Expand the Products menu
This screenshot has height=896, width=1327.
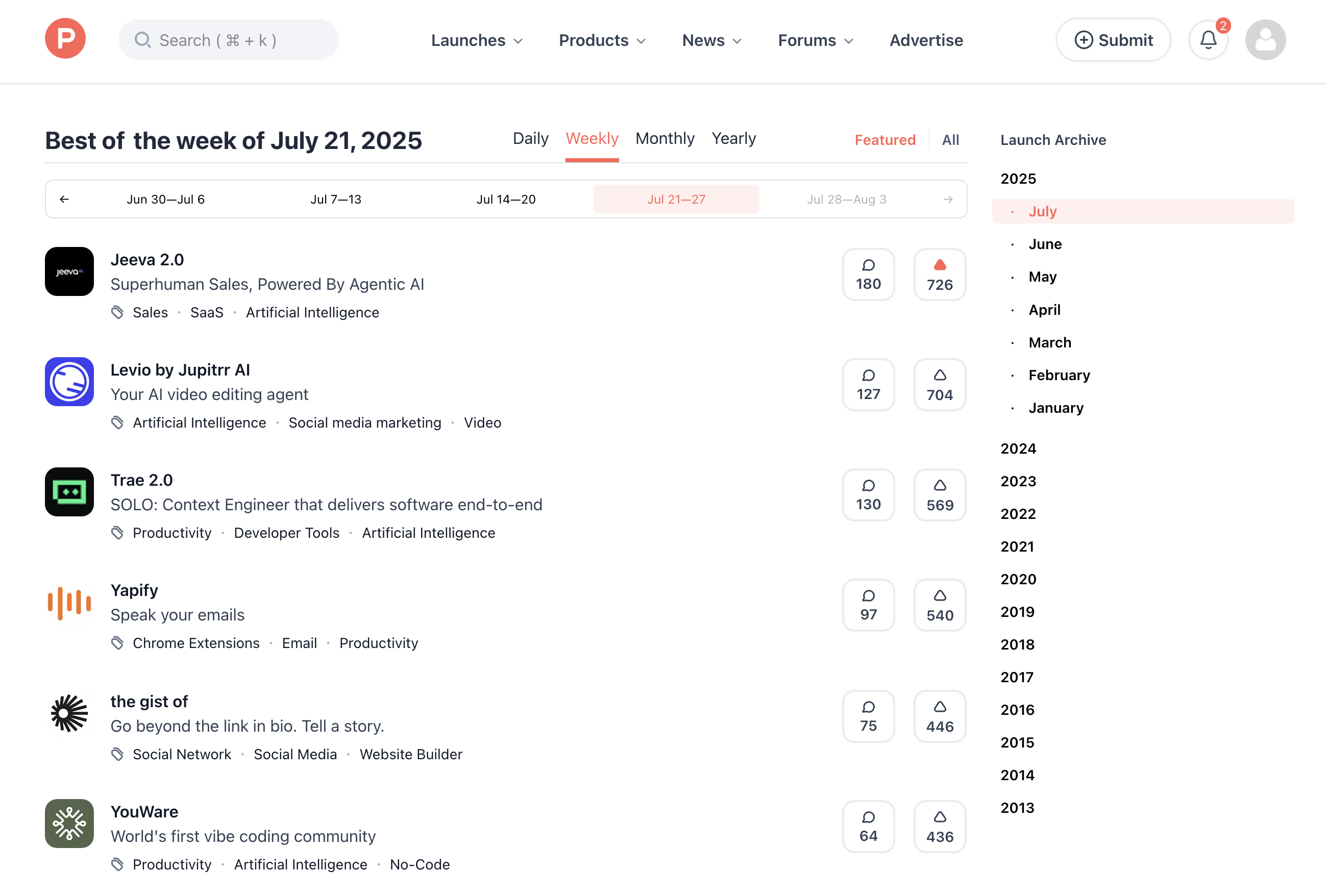(x=602, y=40)
